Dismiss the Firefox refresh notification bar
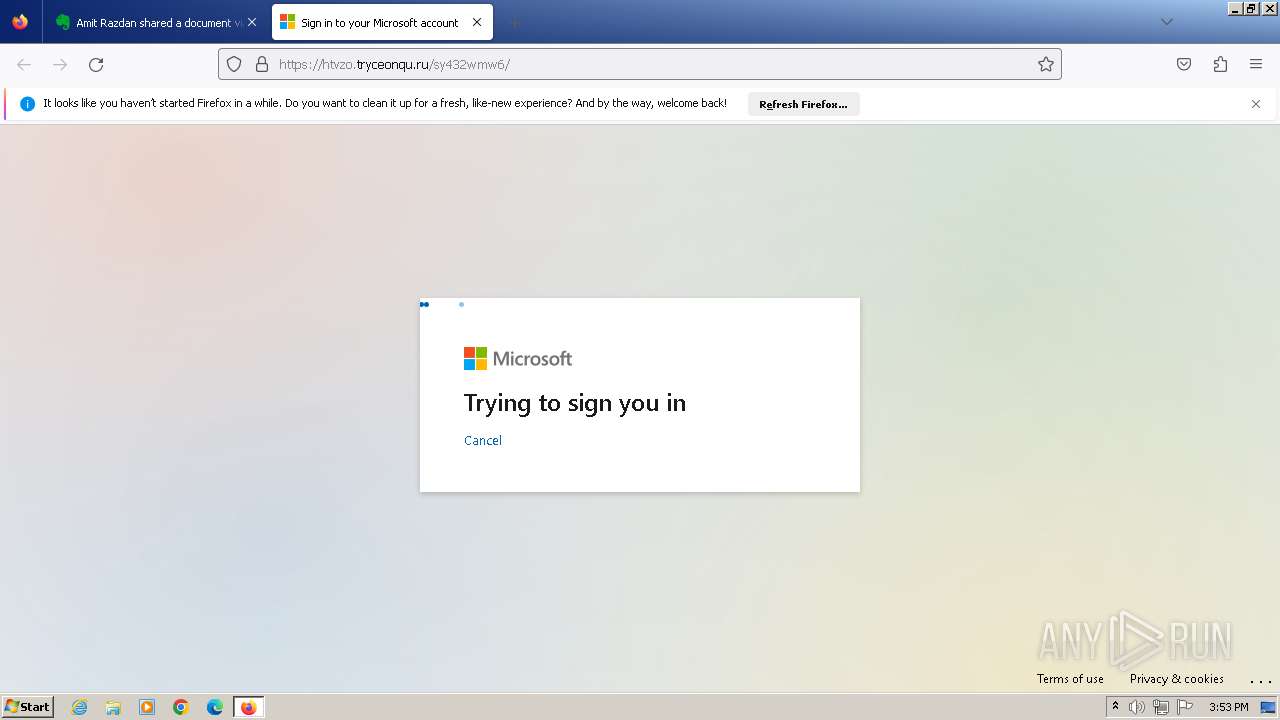This screenshot has width=1280, height=720. tap(1256, 104)
